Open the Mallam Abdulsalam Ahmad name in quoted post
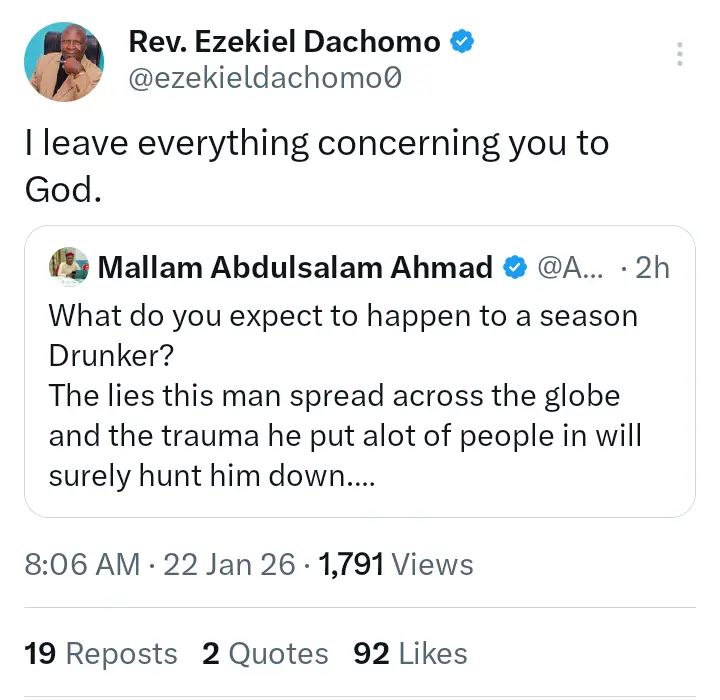 pos(296,268)
